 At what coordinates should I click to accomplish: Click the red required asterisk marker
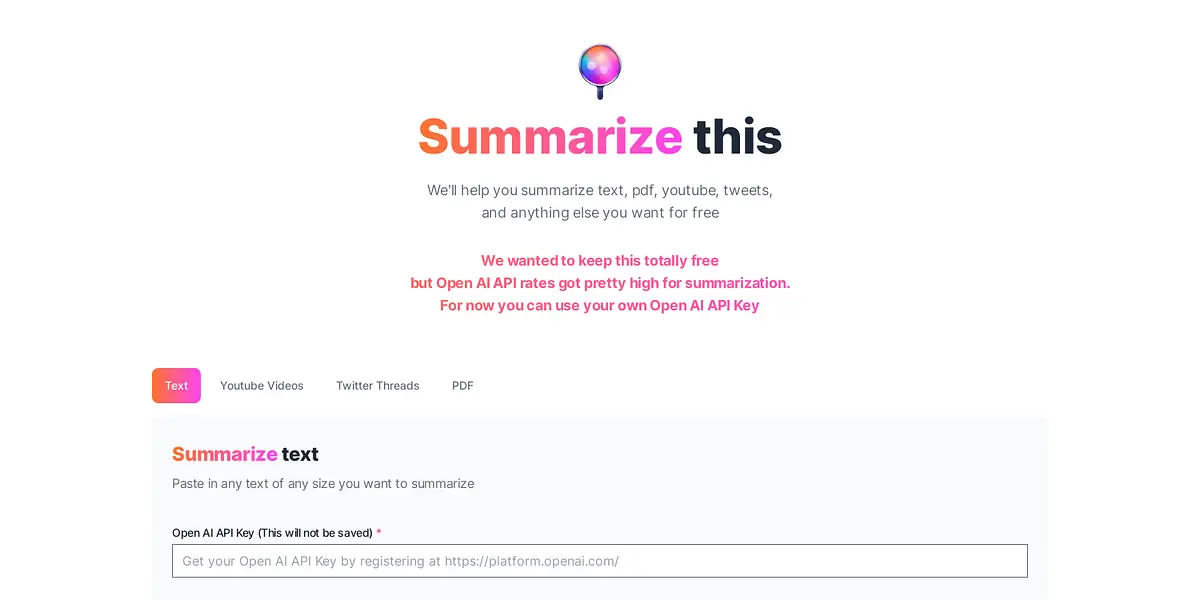[x=379, y=533]
